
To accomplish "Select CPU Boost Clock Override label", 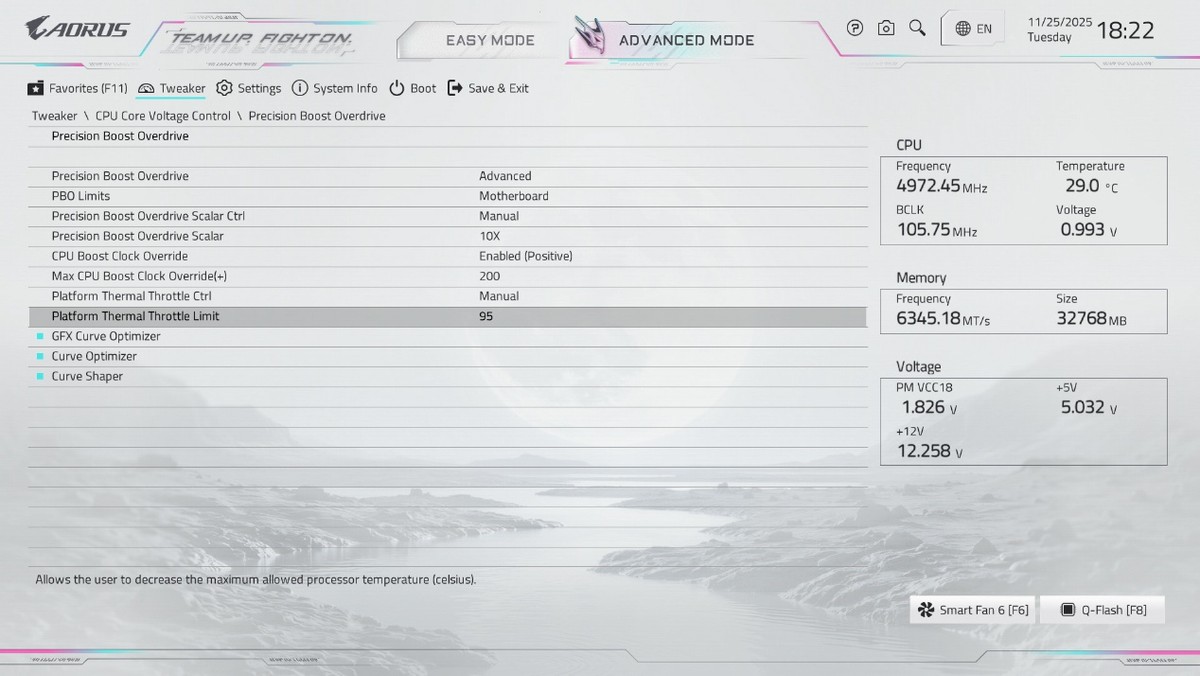I will tap(120, 256).
